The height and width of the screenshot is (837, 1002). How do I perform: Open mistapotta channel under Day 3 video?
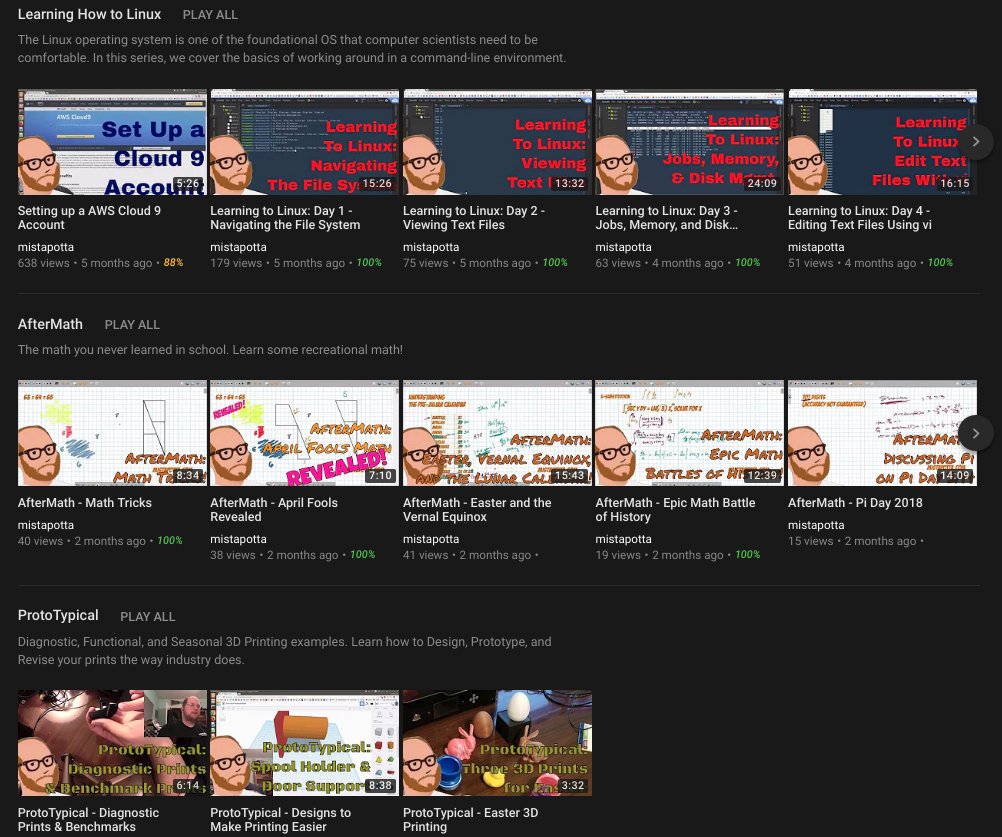[x=623, y=247]
